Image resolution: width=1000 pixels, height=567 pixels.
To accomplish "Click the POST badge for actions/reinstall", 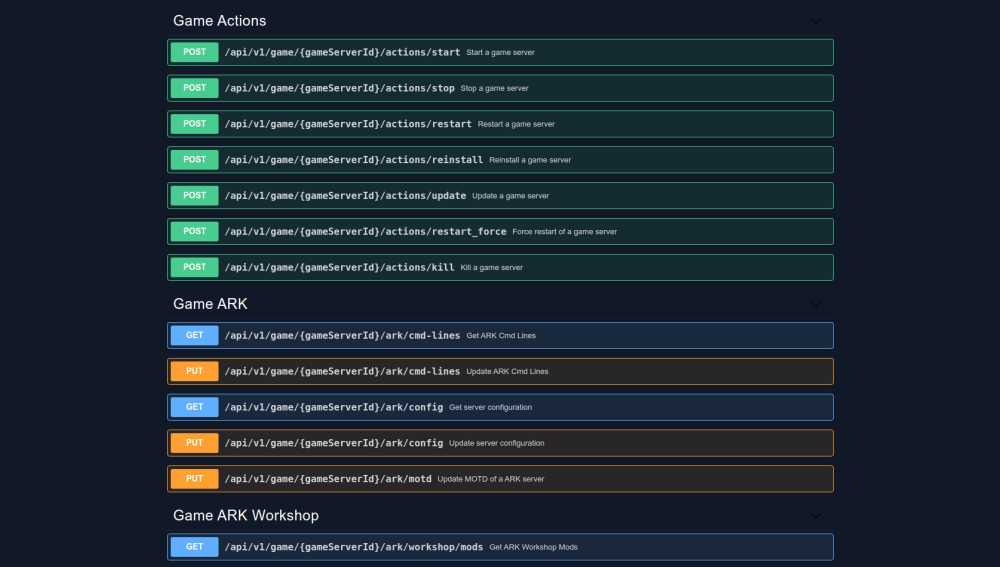I will (194, 160).
